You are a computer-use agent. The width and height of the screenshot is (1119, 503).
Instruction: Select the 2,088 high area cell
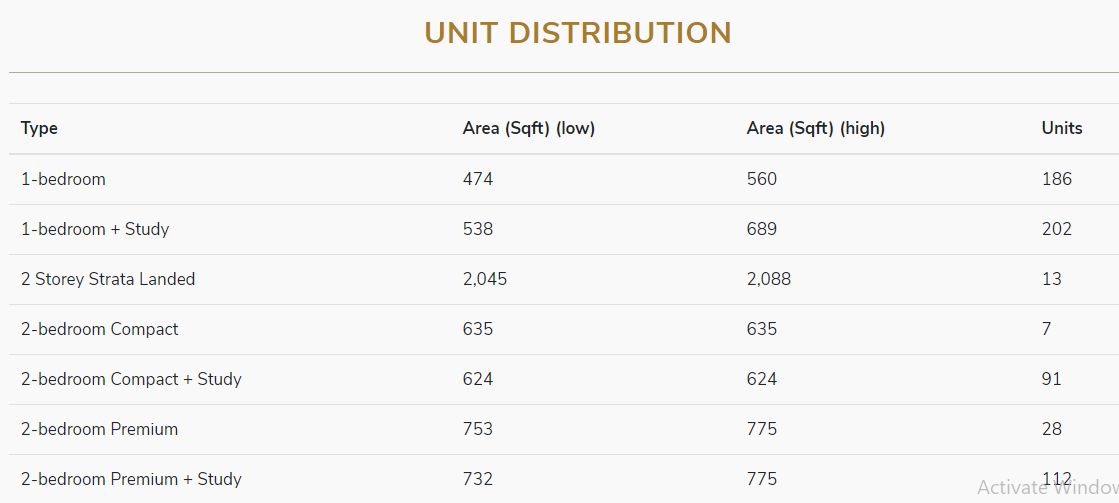tap(769, 279)
